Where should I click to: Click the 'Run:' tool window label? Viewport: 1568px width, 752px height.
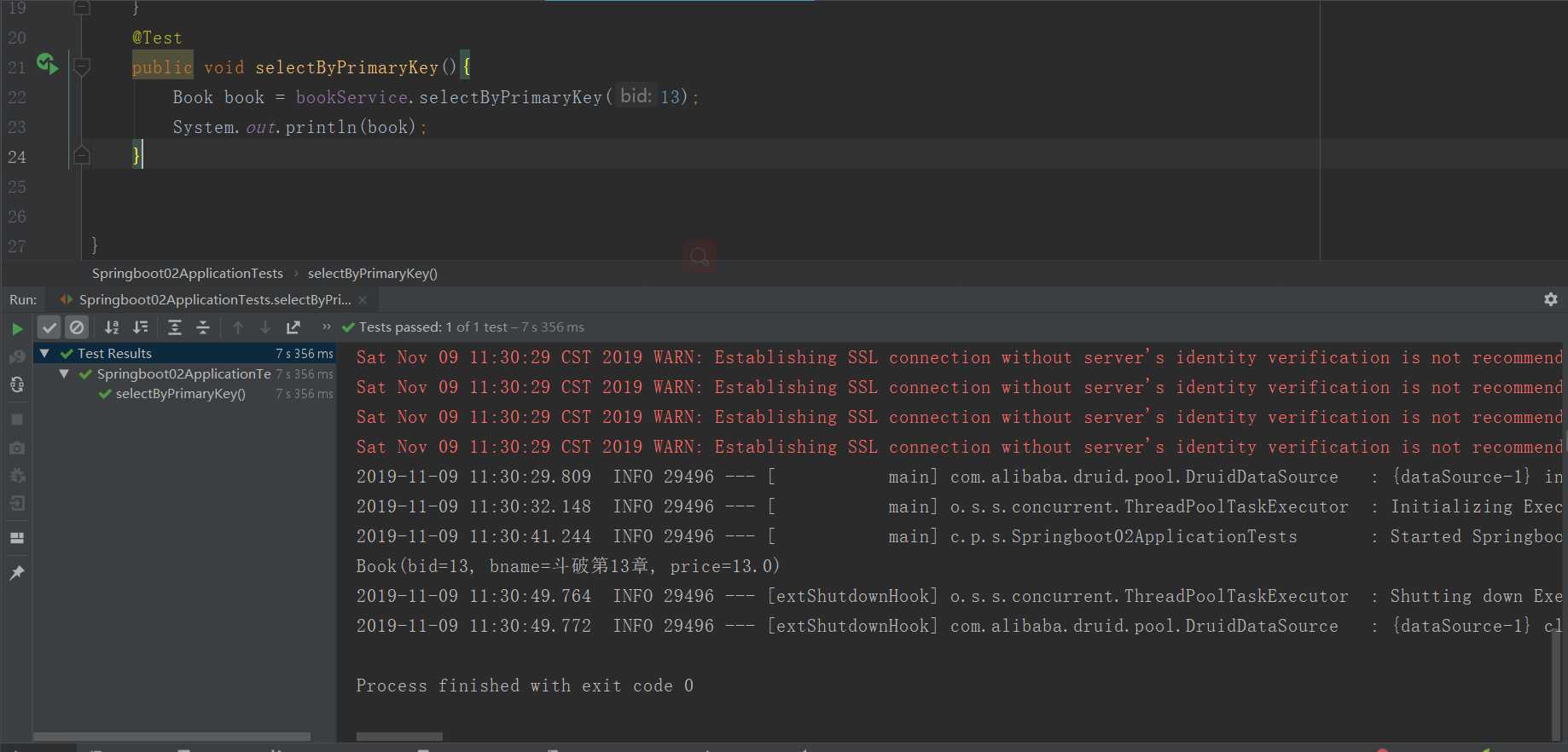click(23, 300)
